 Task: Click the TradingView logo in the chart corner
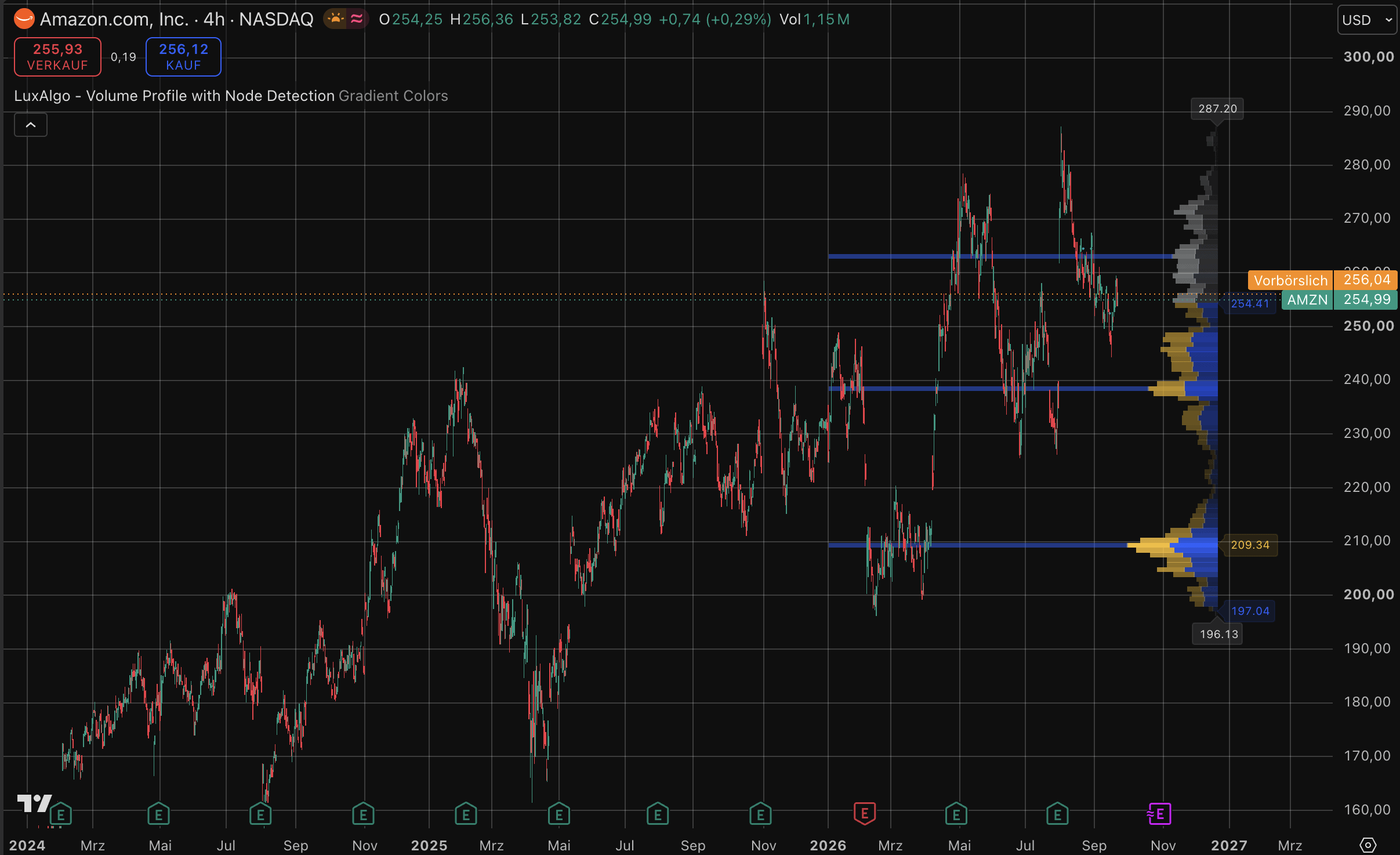point(34,803)
